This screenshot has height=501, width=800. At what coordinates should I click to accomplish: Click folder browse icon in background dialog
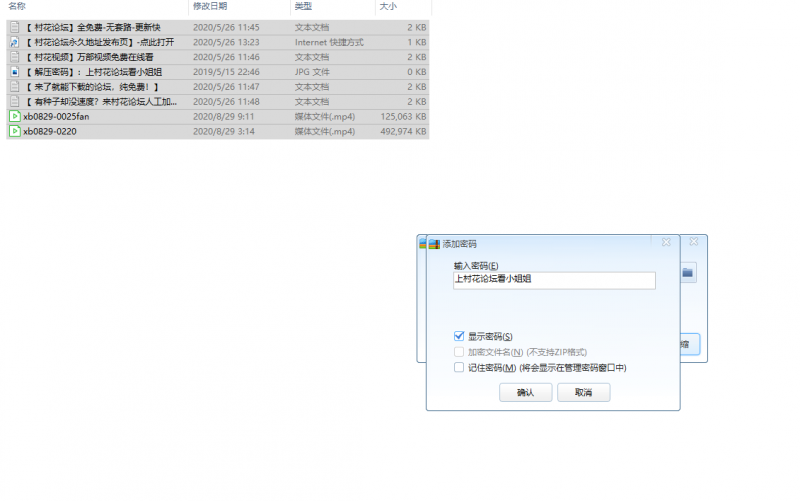[x=688, y=273]
